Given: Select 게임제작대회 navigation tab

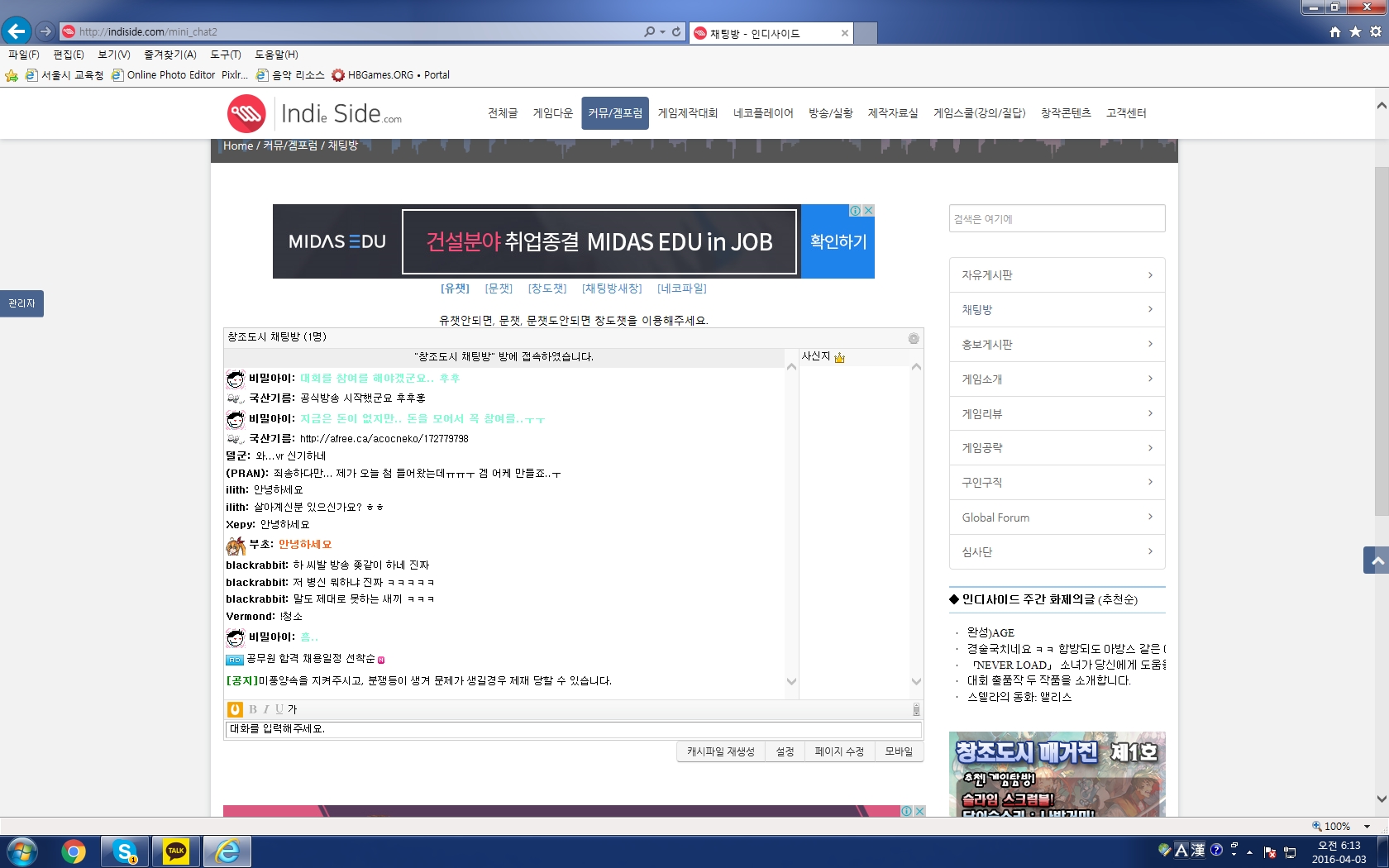Looking at the screenshot, I should pyautogui.click(x=688, y=113).
